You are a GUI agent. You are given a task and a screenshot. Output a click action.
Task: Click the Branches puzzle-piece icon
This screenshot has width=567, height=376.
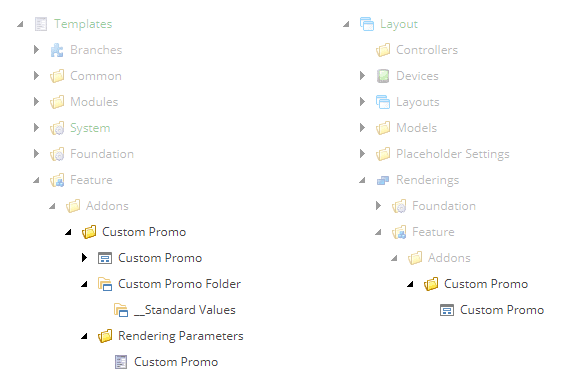click(57, 50)
